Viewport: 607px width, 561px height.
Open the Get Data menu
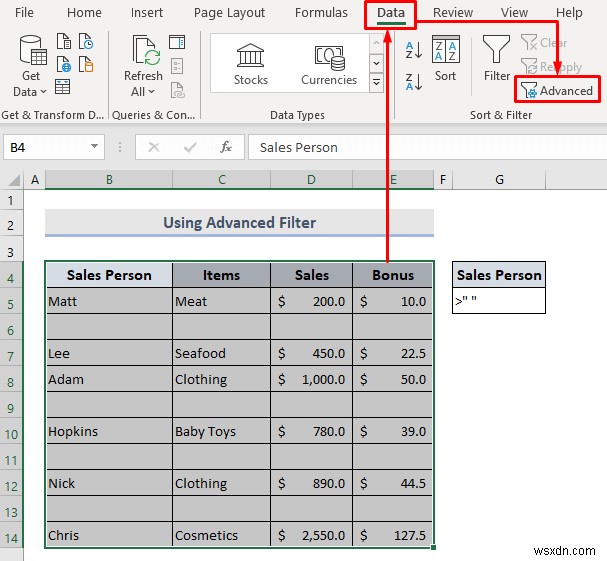point(31,66)
